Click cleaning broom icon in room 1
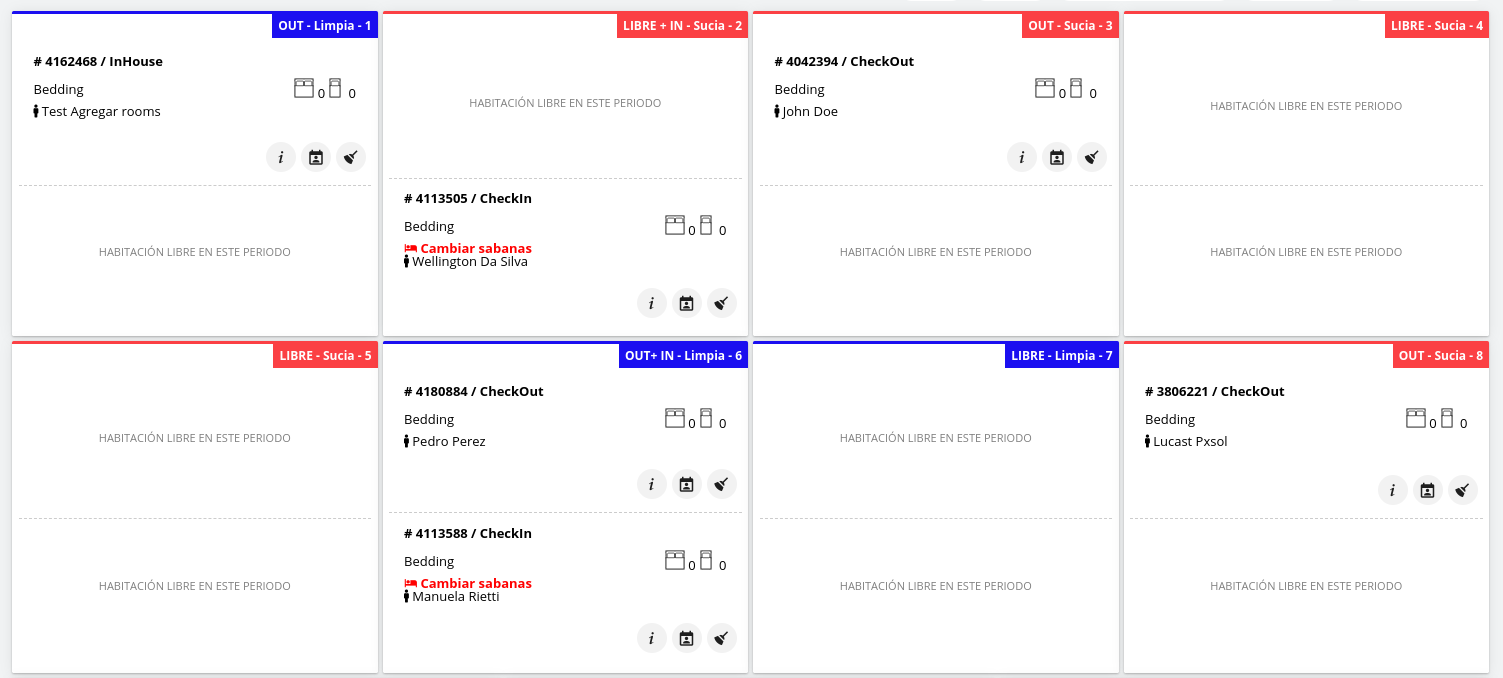The width and height of the screenshot is (1503, 678). coord(351,157)
